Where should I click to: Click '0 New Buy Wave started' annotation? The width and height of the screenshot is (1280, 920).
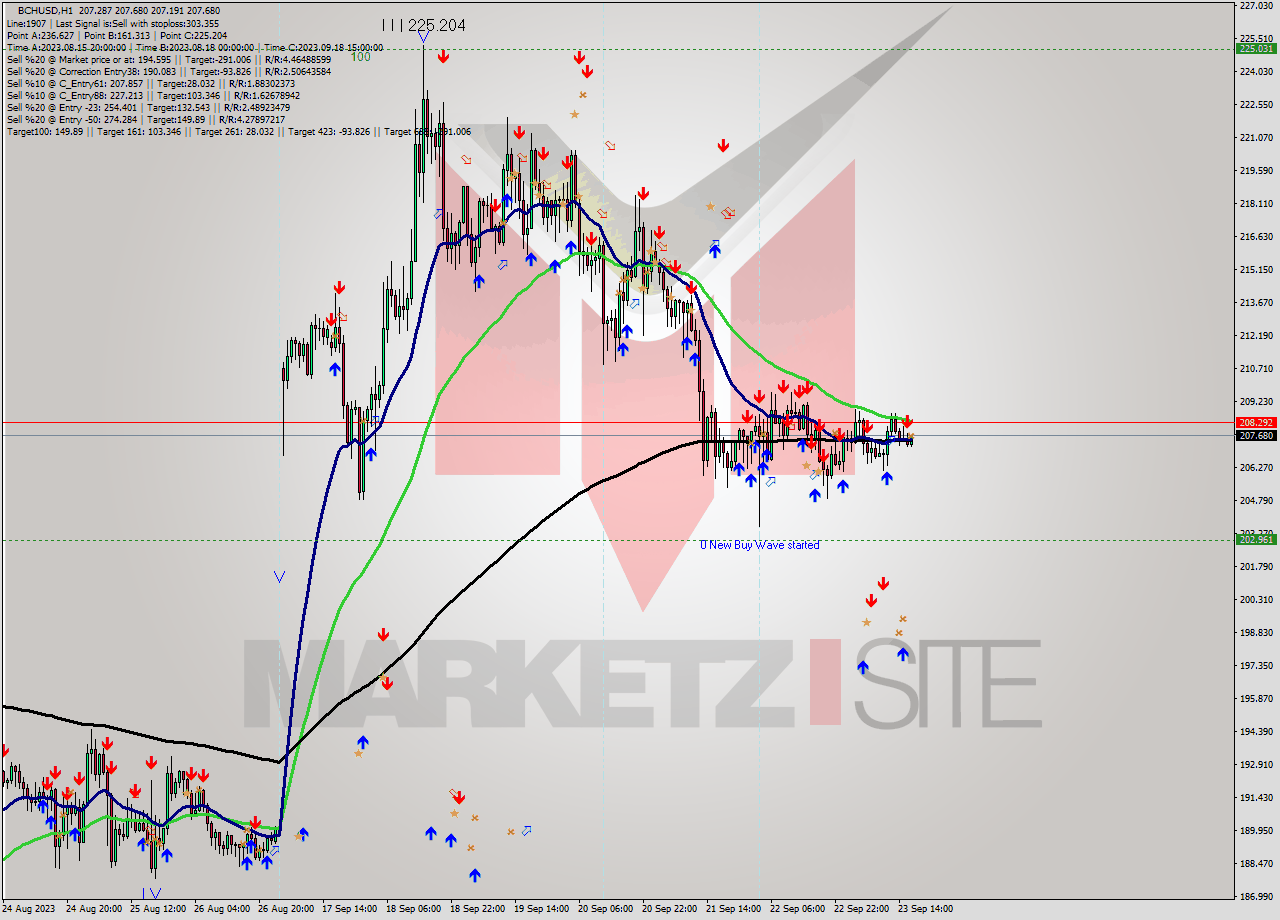[x=759, y=545]
